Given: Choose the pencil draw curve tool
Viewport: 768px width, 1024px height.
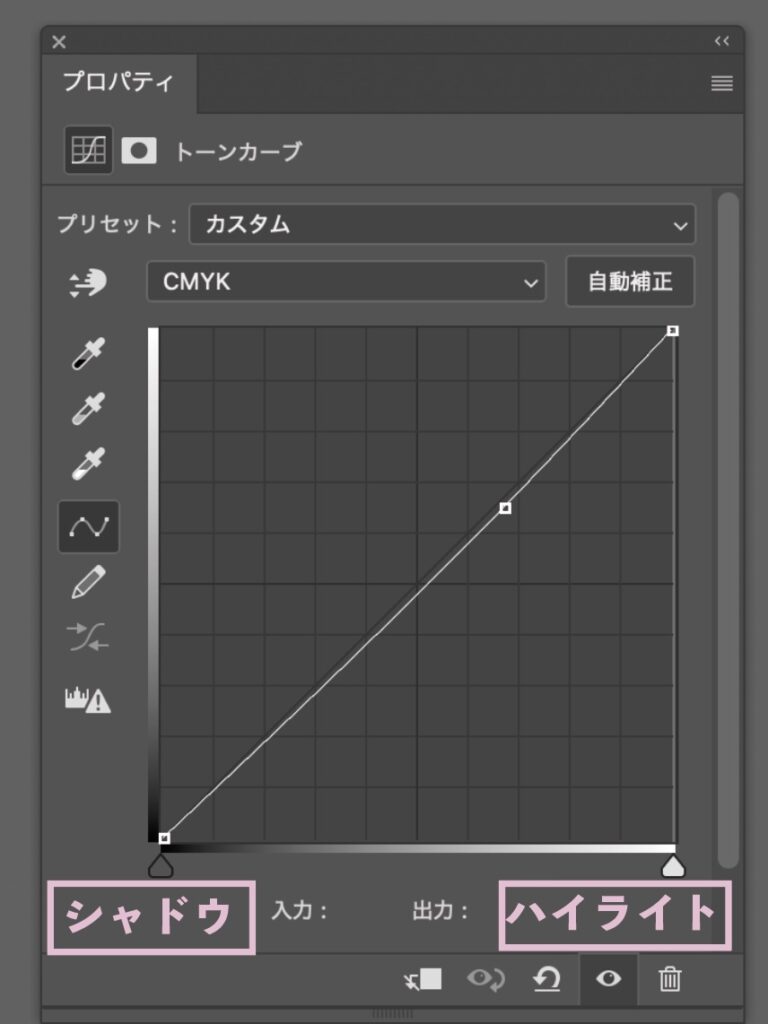Looking at the screenshot, I should 88,582.
